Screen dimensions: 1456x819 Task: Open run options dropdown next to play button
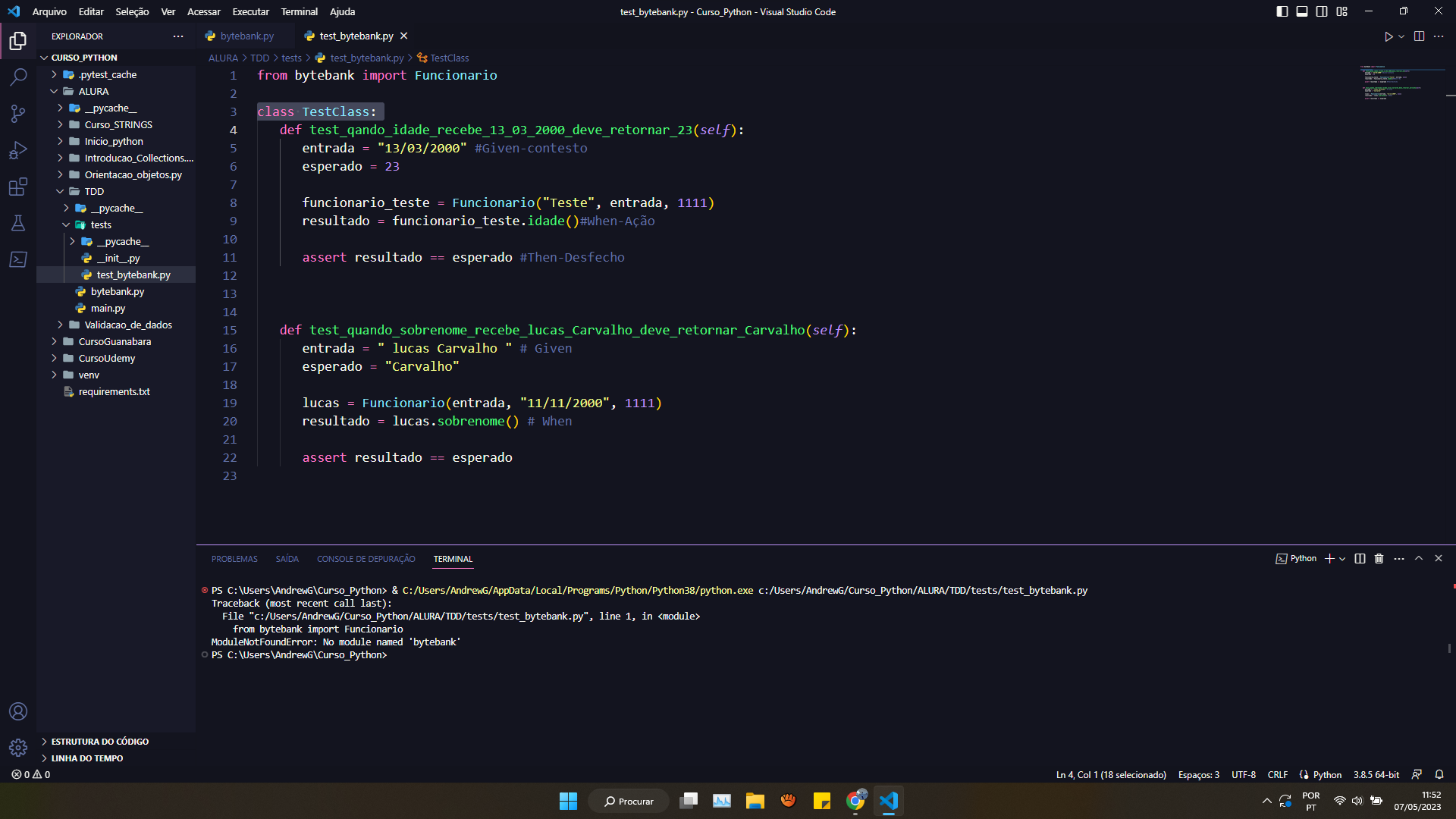click(1401, 36)
